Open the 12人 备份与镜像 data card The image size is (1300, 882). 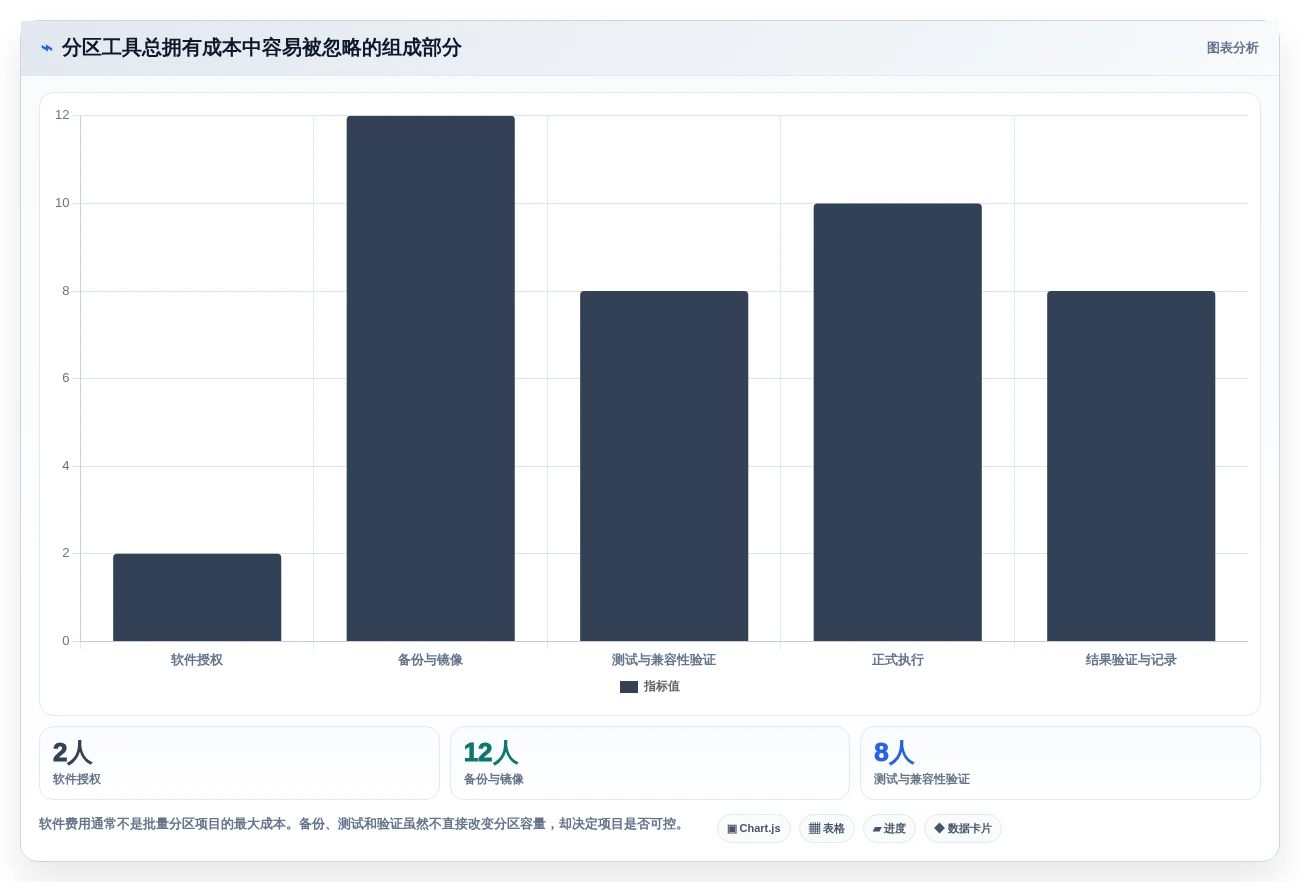pos(650,763)
